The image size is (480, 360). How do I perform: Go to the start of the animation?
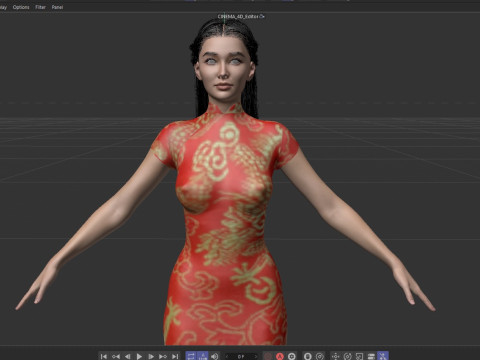[104, 356]
